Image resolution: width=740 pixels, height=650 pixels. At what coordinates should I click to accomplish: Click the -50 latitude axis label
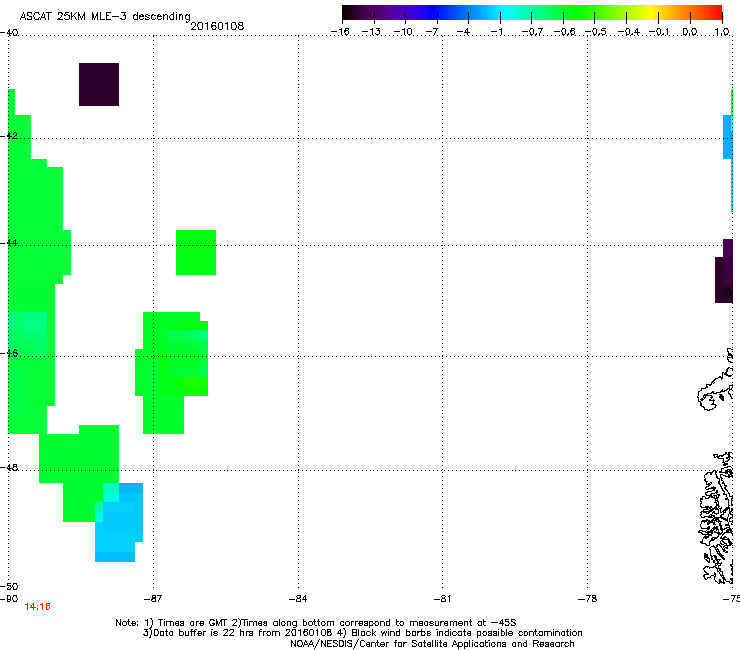[x=9, y=586]
